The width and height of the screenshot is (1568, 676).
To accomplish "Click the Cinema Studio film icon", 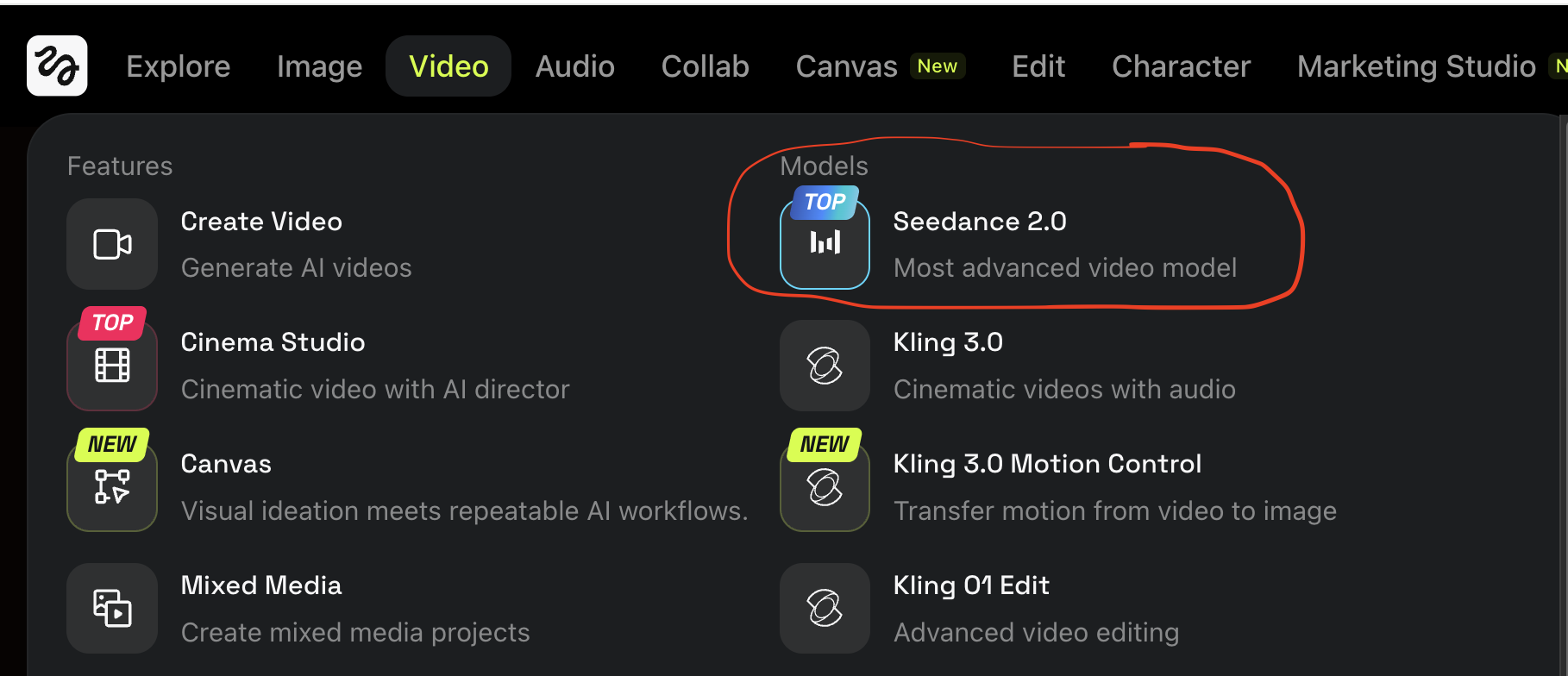I will pyautogui.click(x=112, y=366).
